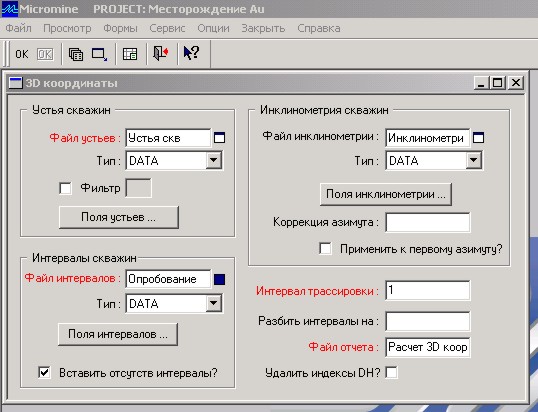
Task: Click the OK run toolbar button
Action: [22, 54]
